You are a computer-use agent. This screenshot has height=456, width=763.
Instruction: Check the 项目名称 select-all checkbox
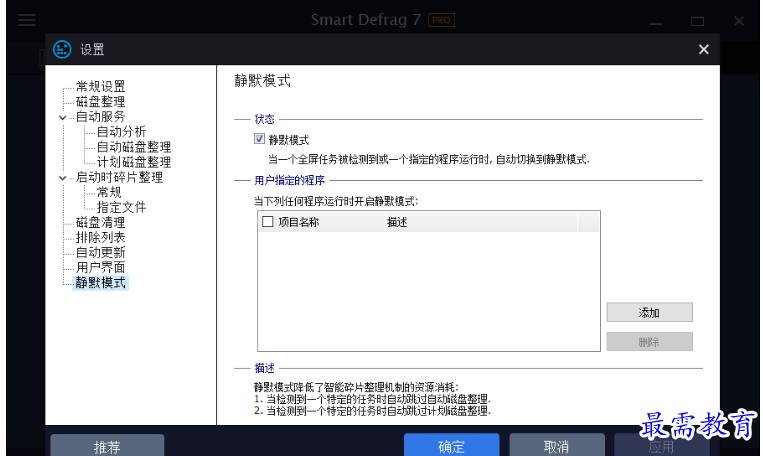[268, 222]
